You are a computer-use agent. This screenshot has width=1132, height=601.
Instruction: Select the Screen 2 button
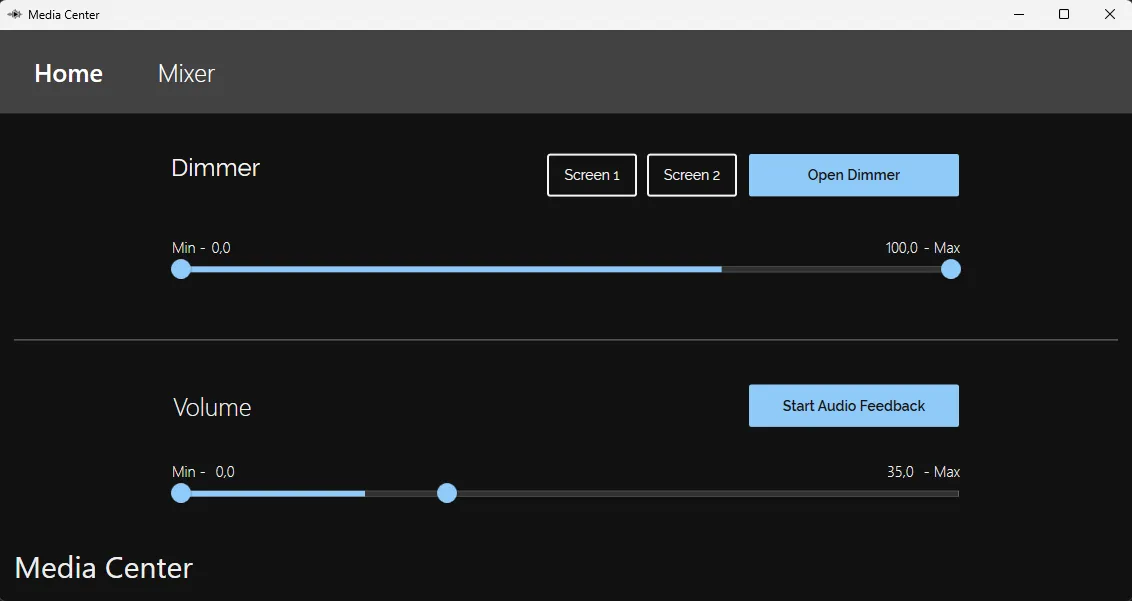click(692, 175)
